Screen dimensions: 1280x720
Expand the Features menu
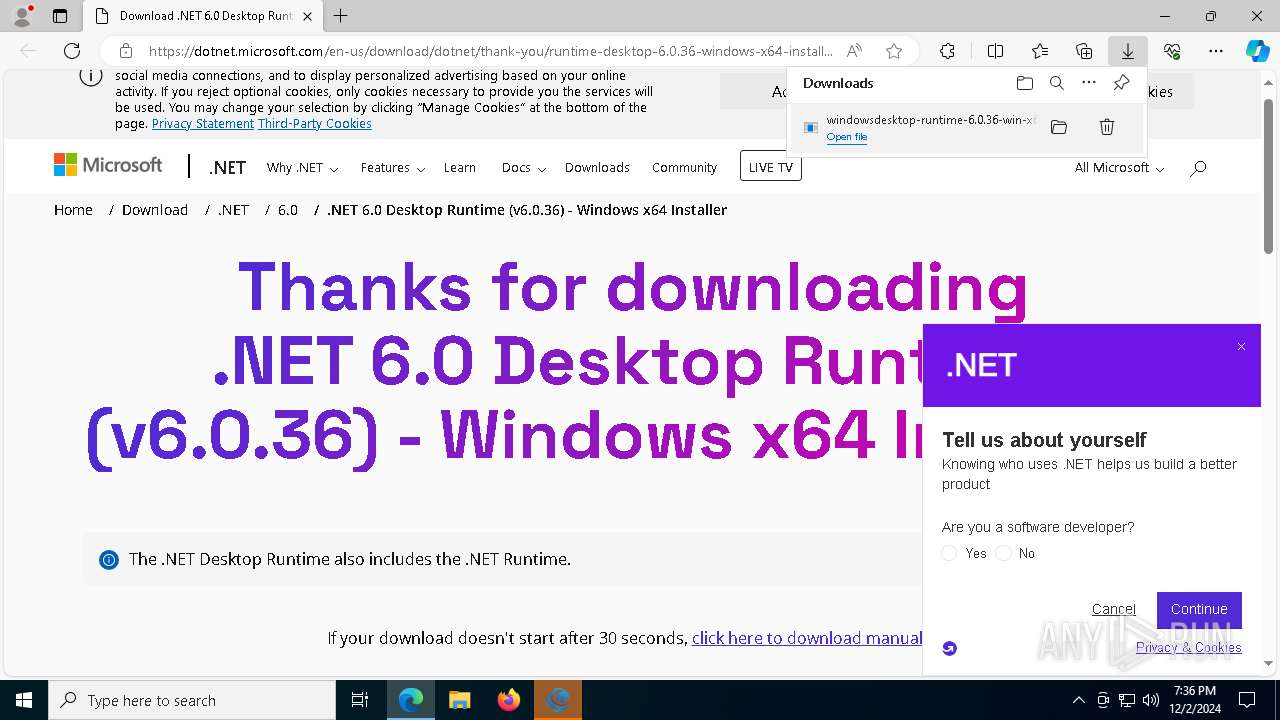click(393, 168)
